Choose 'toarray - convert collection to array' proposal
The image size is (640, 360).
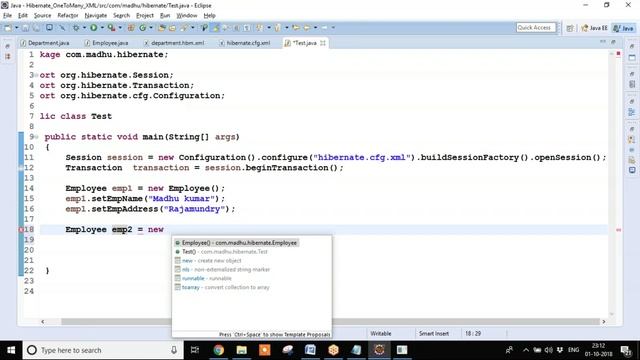tap(222, 287)
